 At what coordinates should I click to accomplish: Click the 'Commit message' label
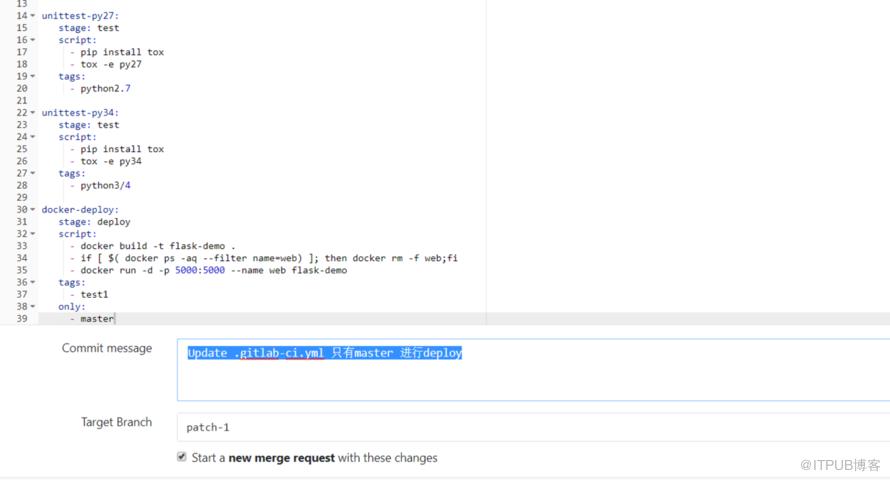[107, 348]
